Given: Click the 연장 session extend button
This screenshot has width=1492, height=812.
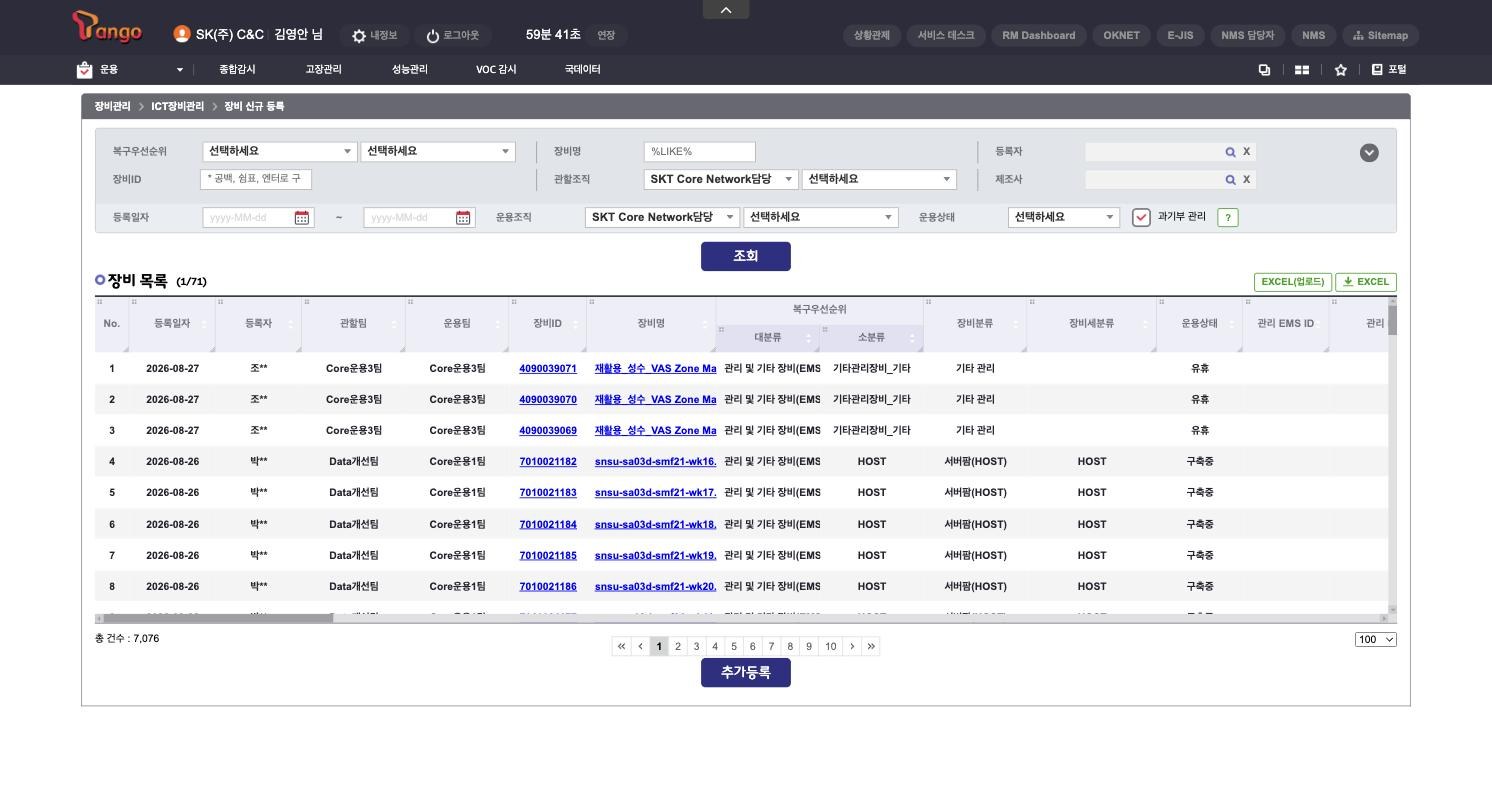Looking at the screenshot, I should point(606,35).
